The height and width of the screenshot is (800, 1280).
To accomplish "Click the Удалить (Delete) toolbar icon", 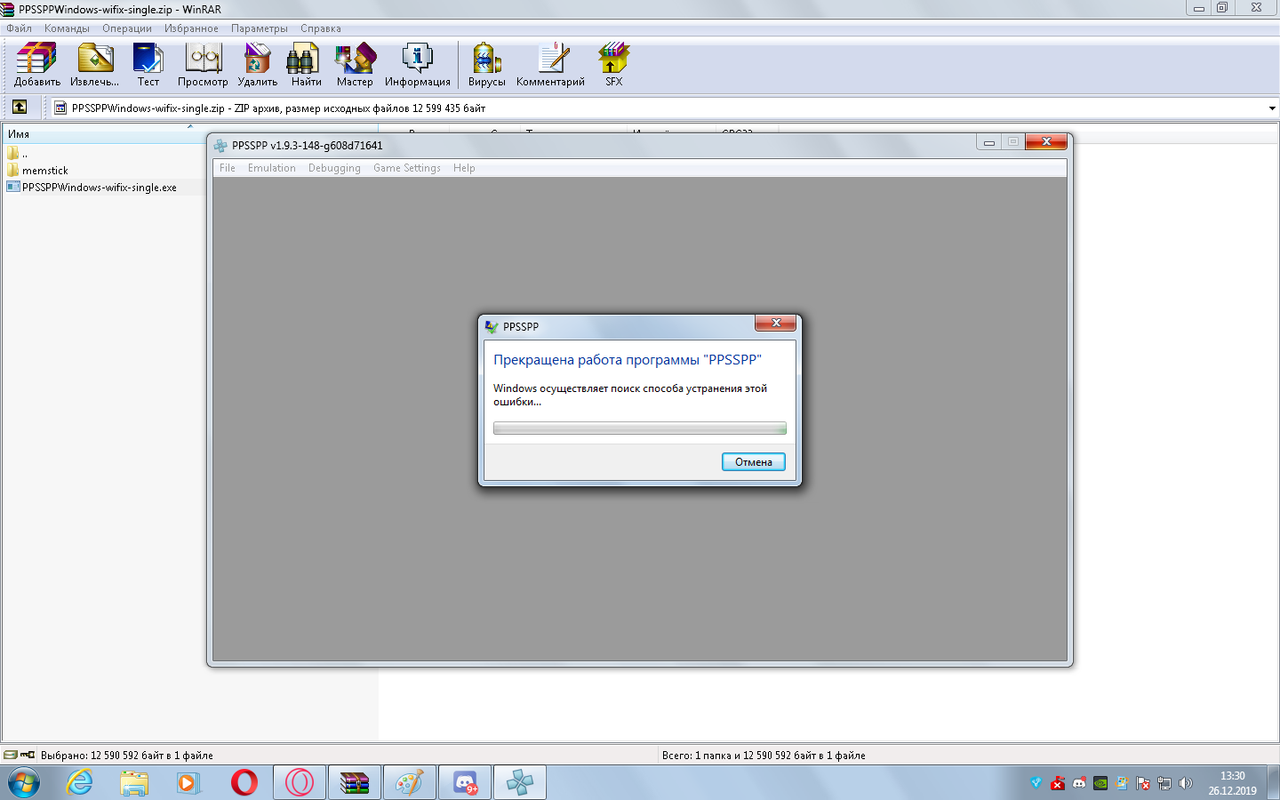I will click(x=257, y=65).
